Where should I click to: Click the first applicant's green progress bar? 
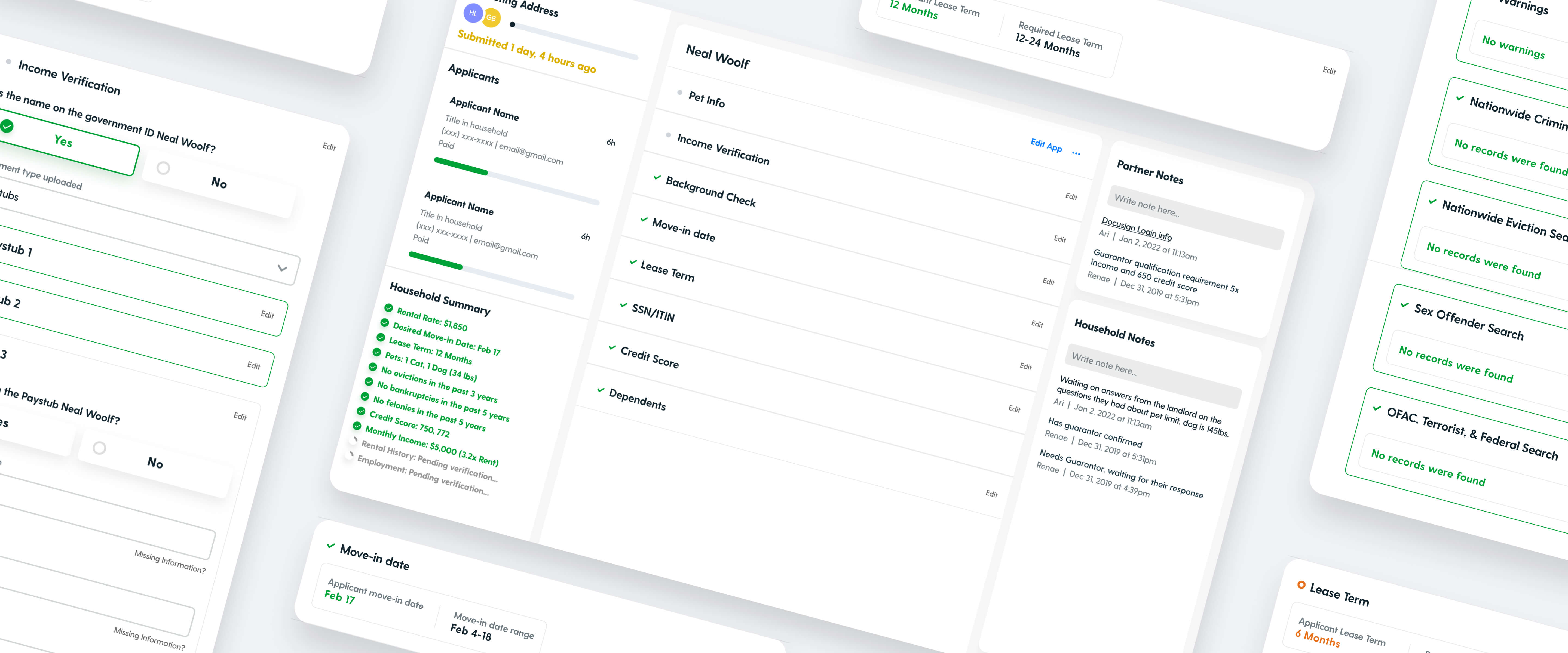[x=461, y=166]
